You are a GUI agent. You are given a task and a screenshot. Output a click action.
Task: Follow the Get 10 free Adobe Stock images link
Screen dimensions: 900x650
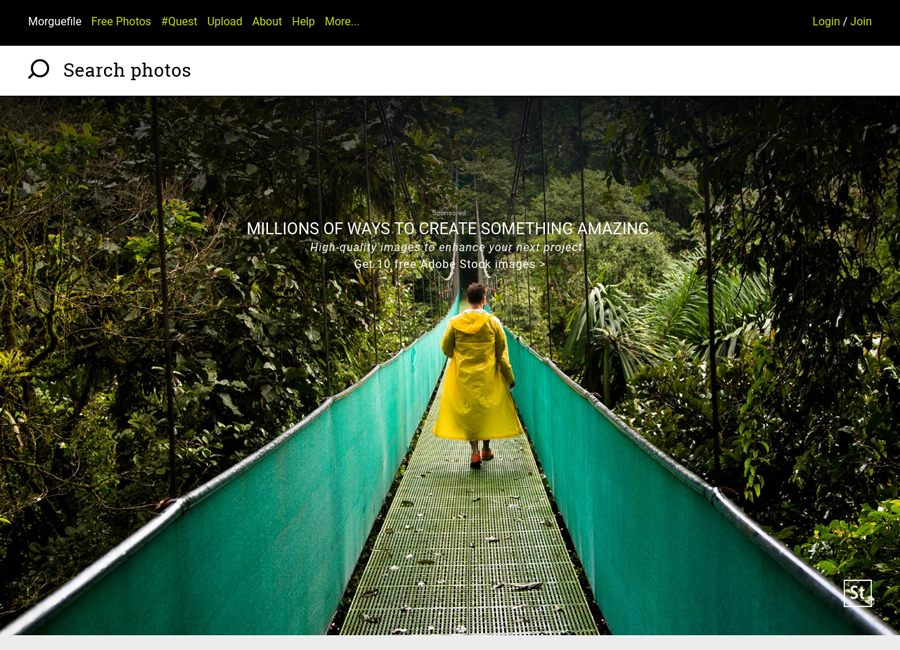coord(449,264)
